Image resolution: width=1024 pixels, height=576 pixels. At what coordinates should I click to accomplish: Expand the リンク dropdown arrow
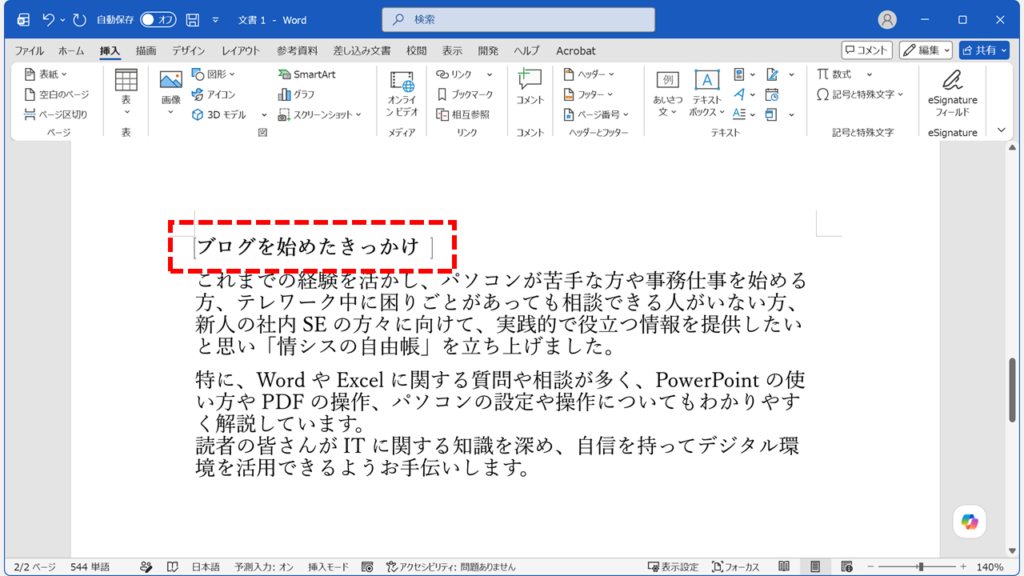pos(489,74)
